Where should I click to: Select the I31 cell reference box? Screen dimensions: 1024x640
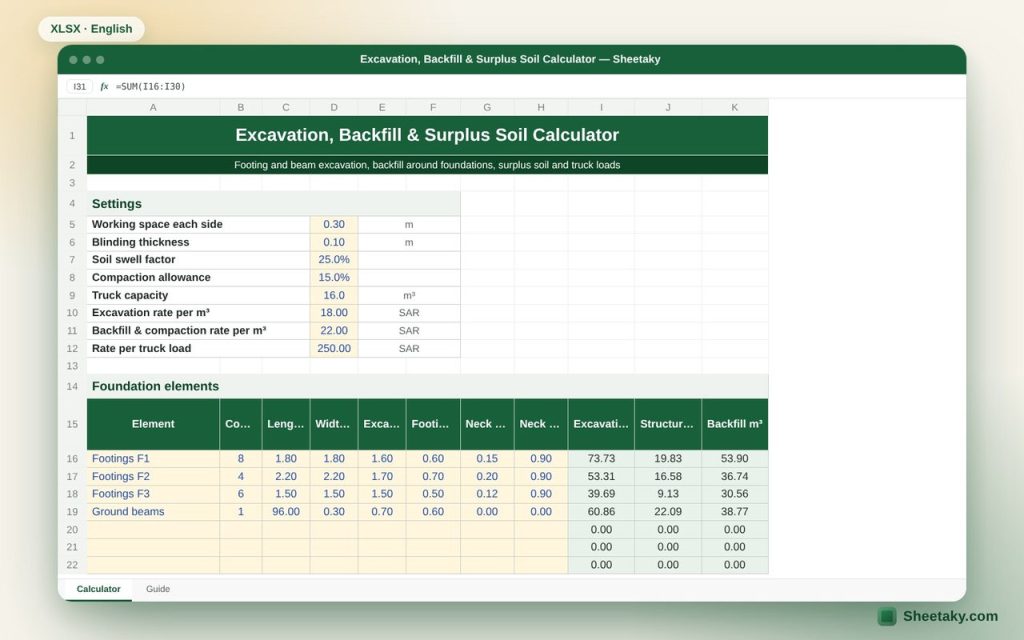(80, 86)
